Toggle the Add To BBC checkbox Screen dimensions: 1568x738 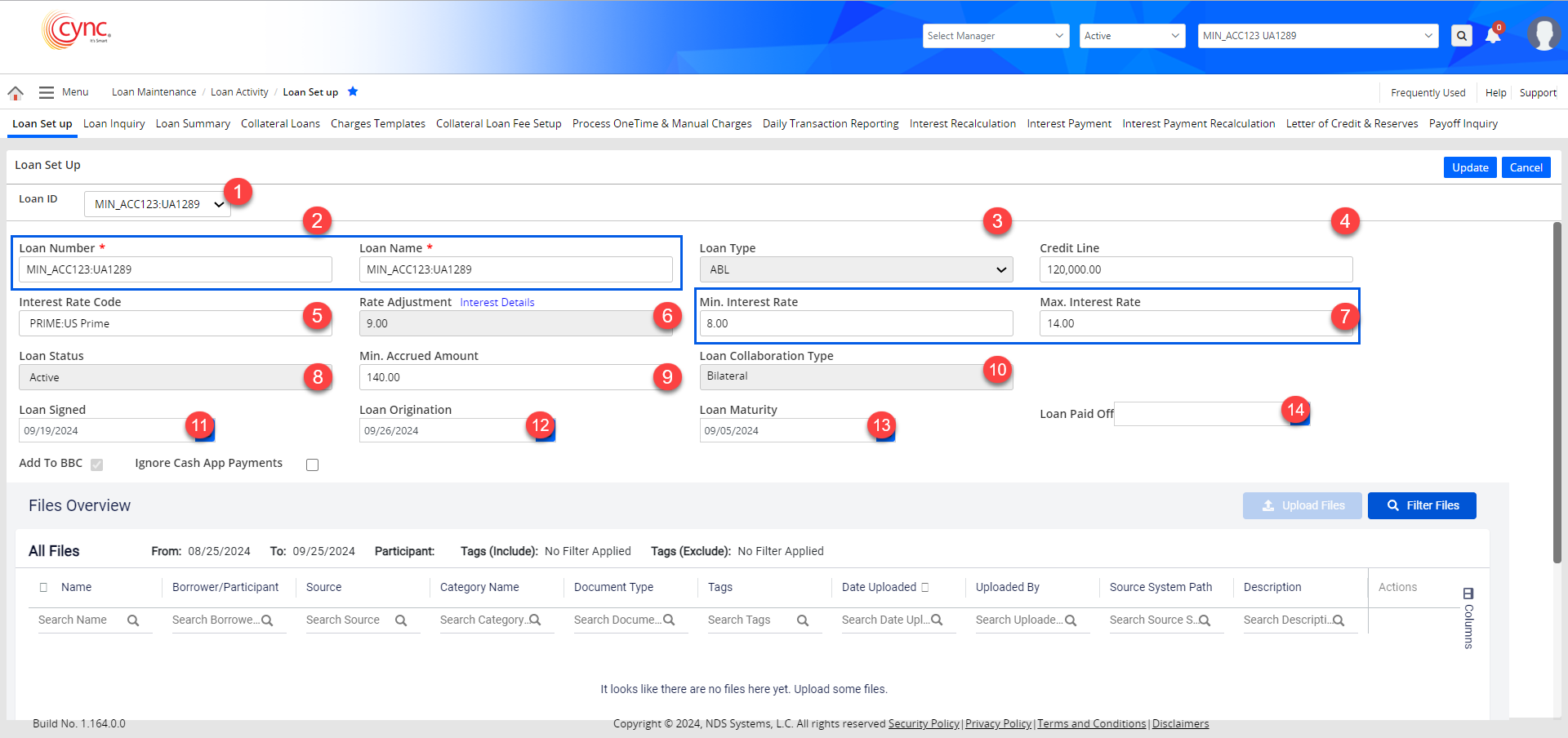97,465
